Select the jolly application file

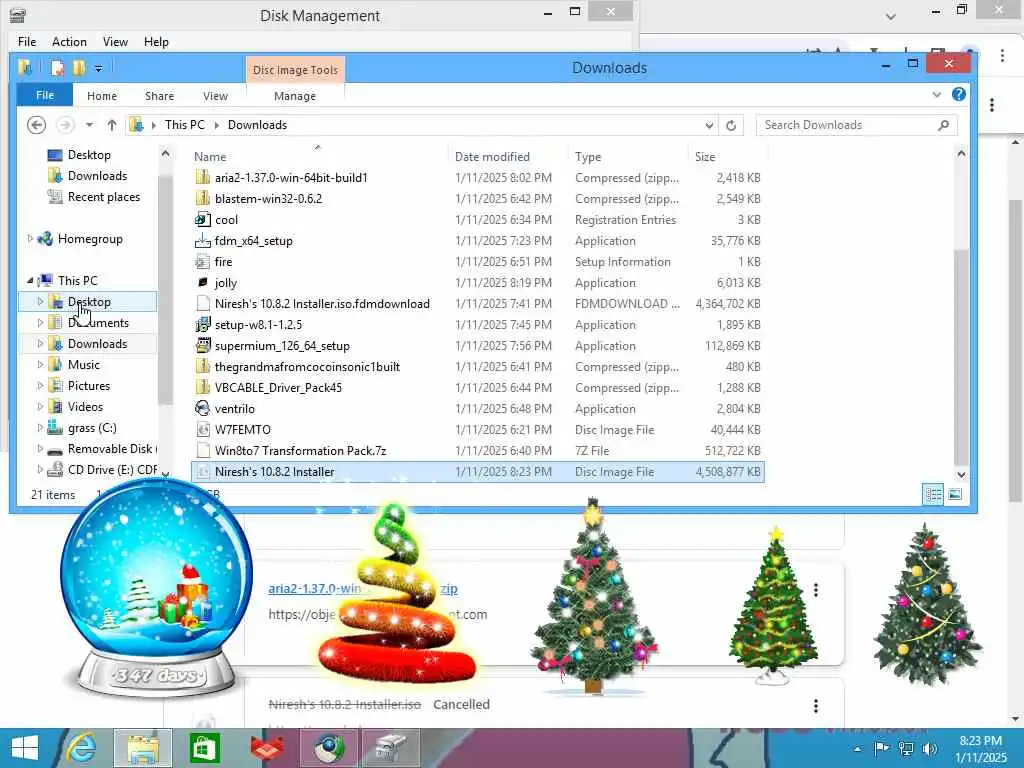tap(226, 283)
